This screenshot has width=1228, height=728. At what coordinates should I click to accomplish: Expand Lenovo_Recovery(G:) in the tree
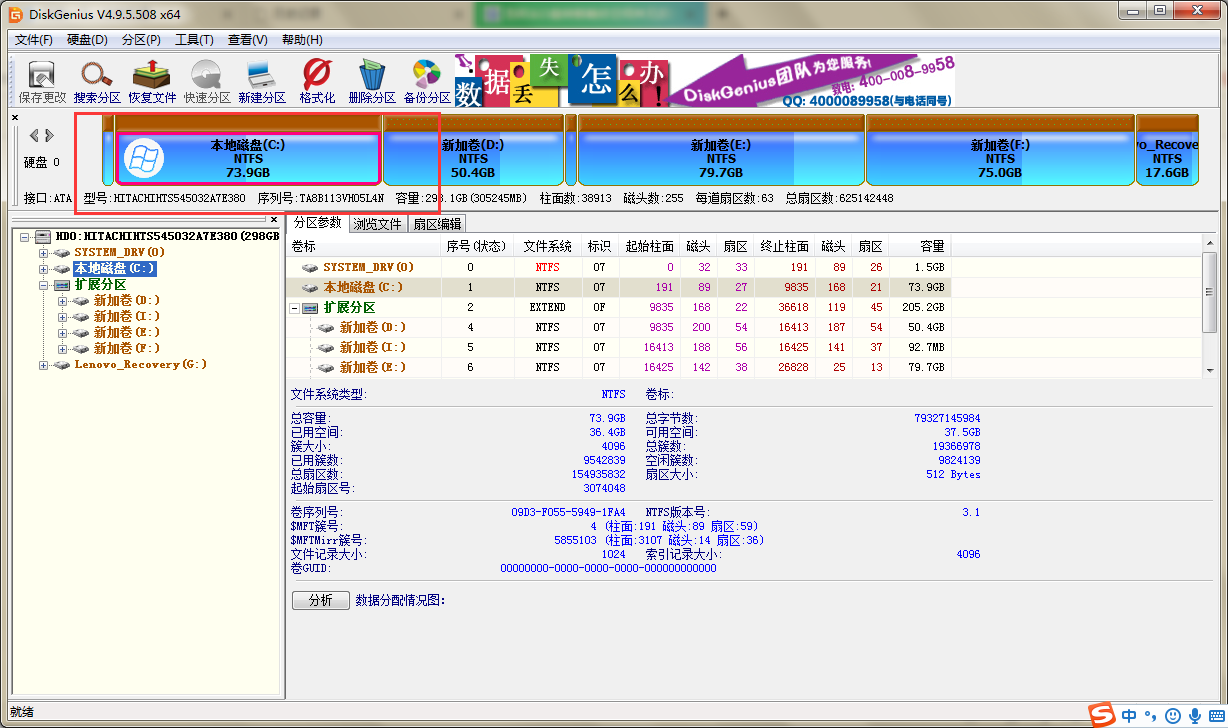44,365
